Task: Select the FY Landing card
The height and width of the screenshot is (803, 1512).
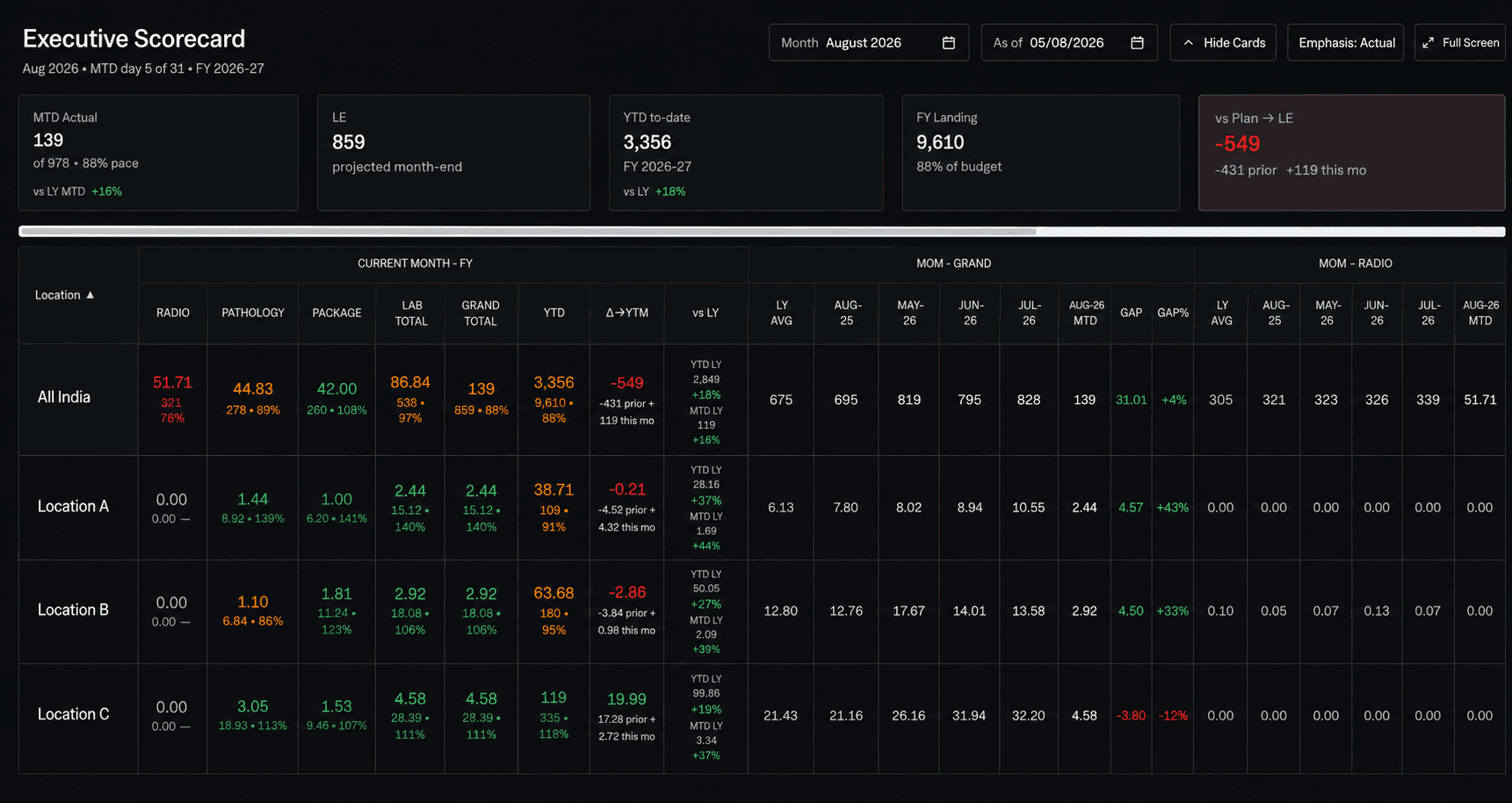Action: point(1040,153)
